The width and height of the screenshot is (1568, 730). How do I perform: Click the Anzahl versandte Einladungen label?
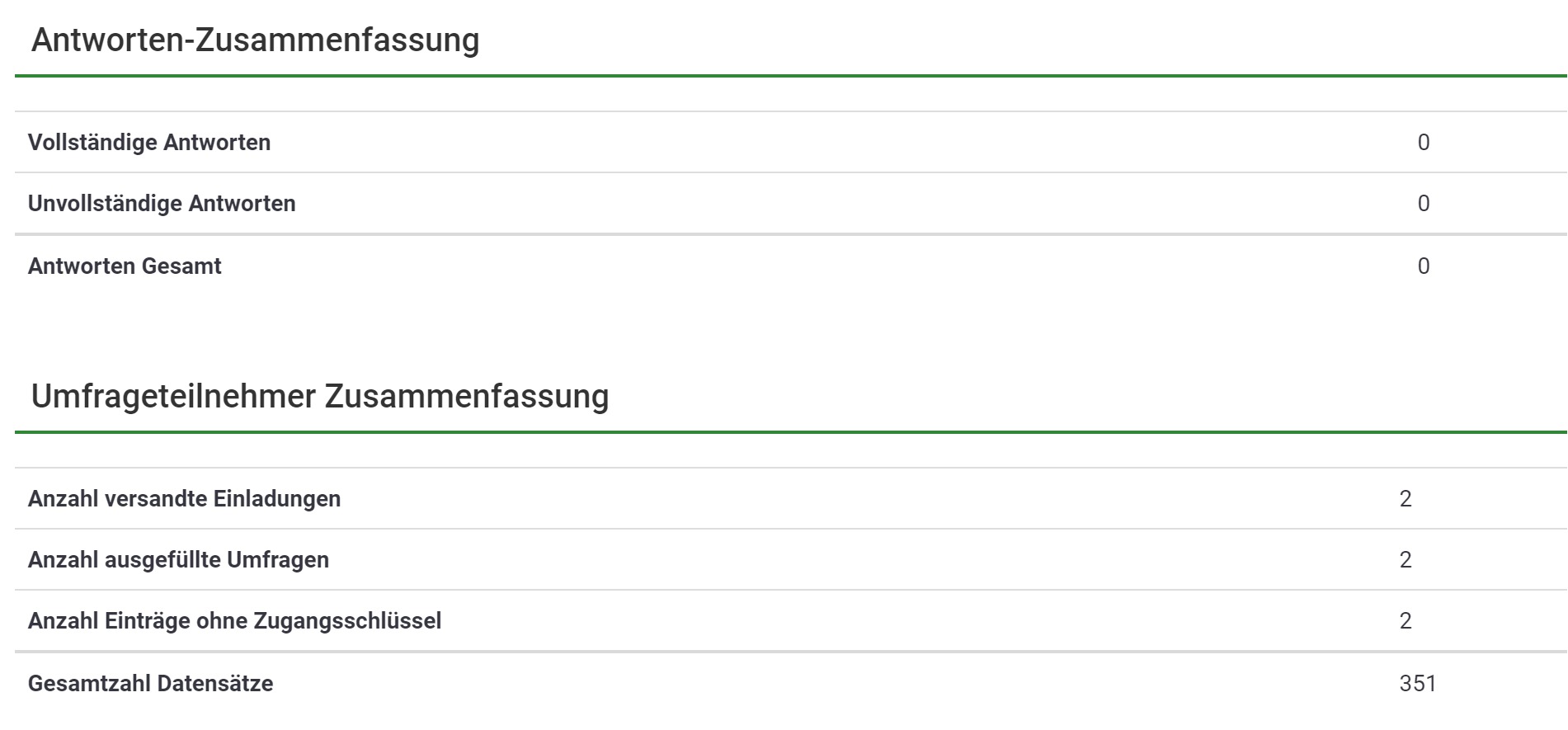(184, 499)
